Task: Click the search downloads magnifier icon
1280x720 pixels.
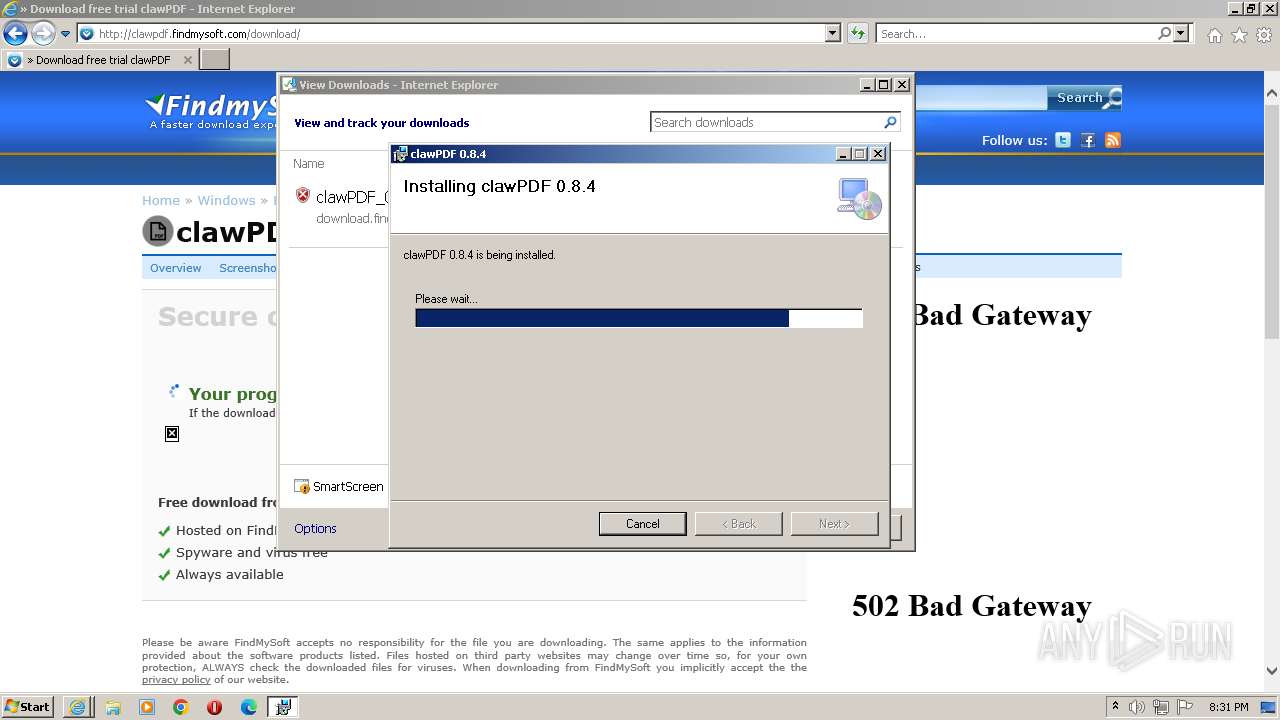Action: (x=890, y=122)
